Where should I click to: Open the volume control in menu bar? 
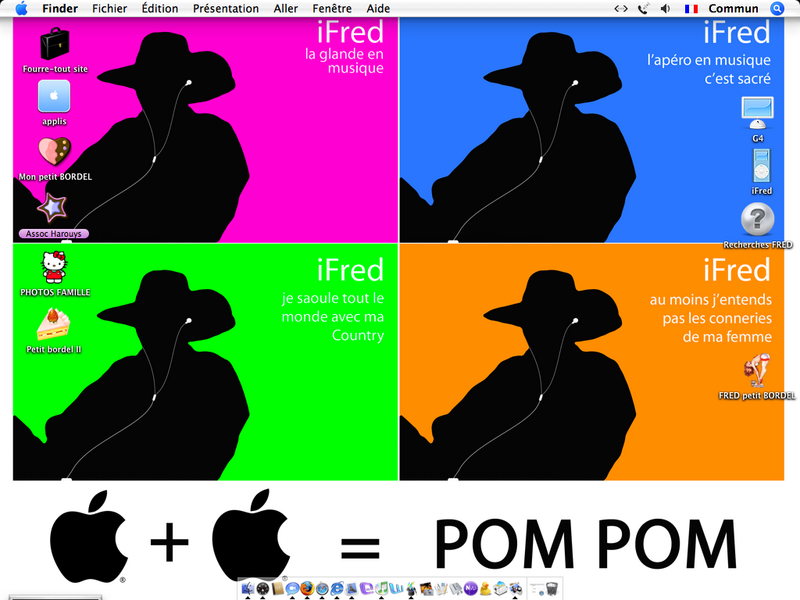pos(665,8)
